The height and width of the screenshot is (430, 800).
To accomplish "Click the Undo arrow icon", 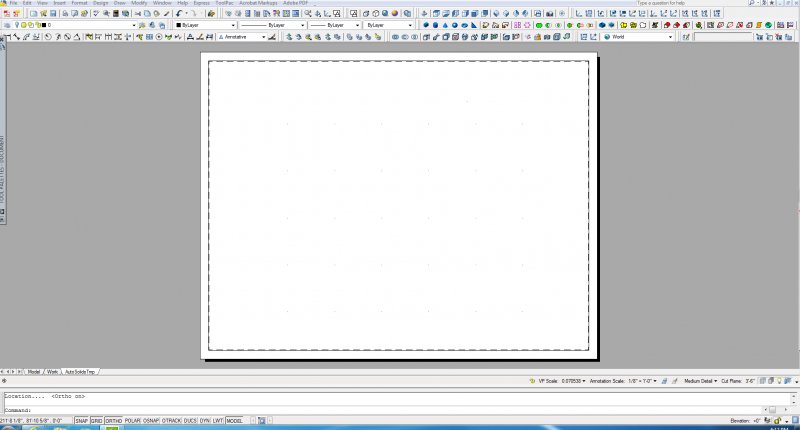I will [x=179, y=13].
